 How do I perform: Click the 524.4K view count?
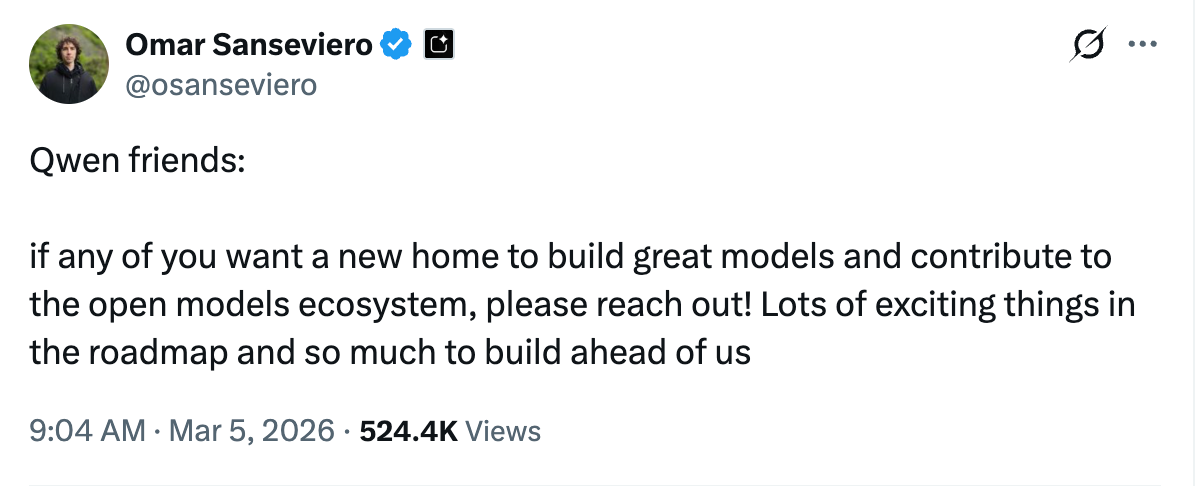coord(408,431)
